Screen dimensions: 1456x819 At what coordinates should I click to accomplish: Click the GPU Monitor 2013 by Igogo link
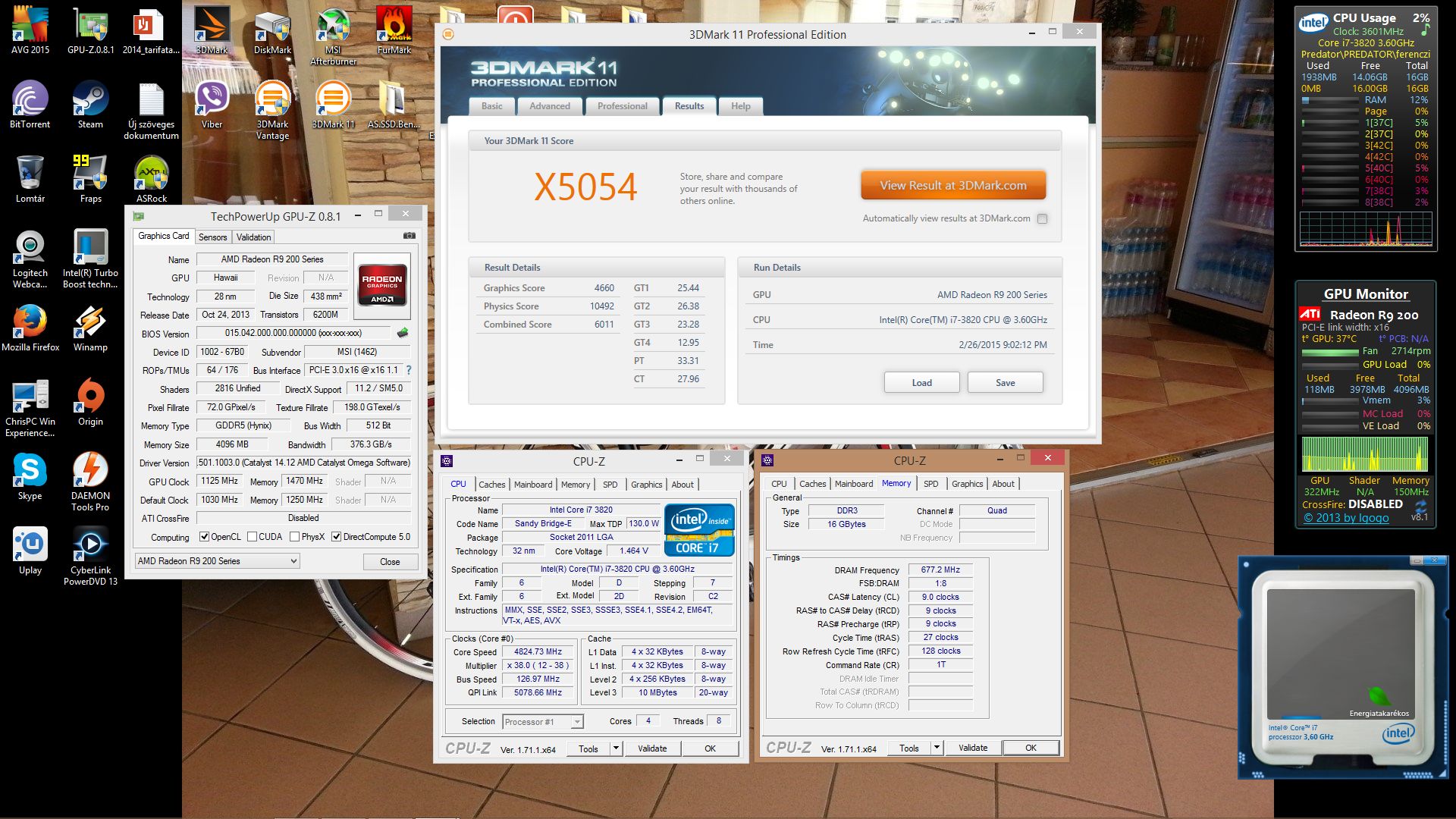click(1346, 518)
